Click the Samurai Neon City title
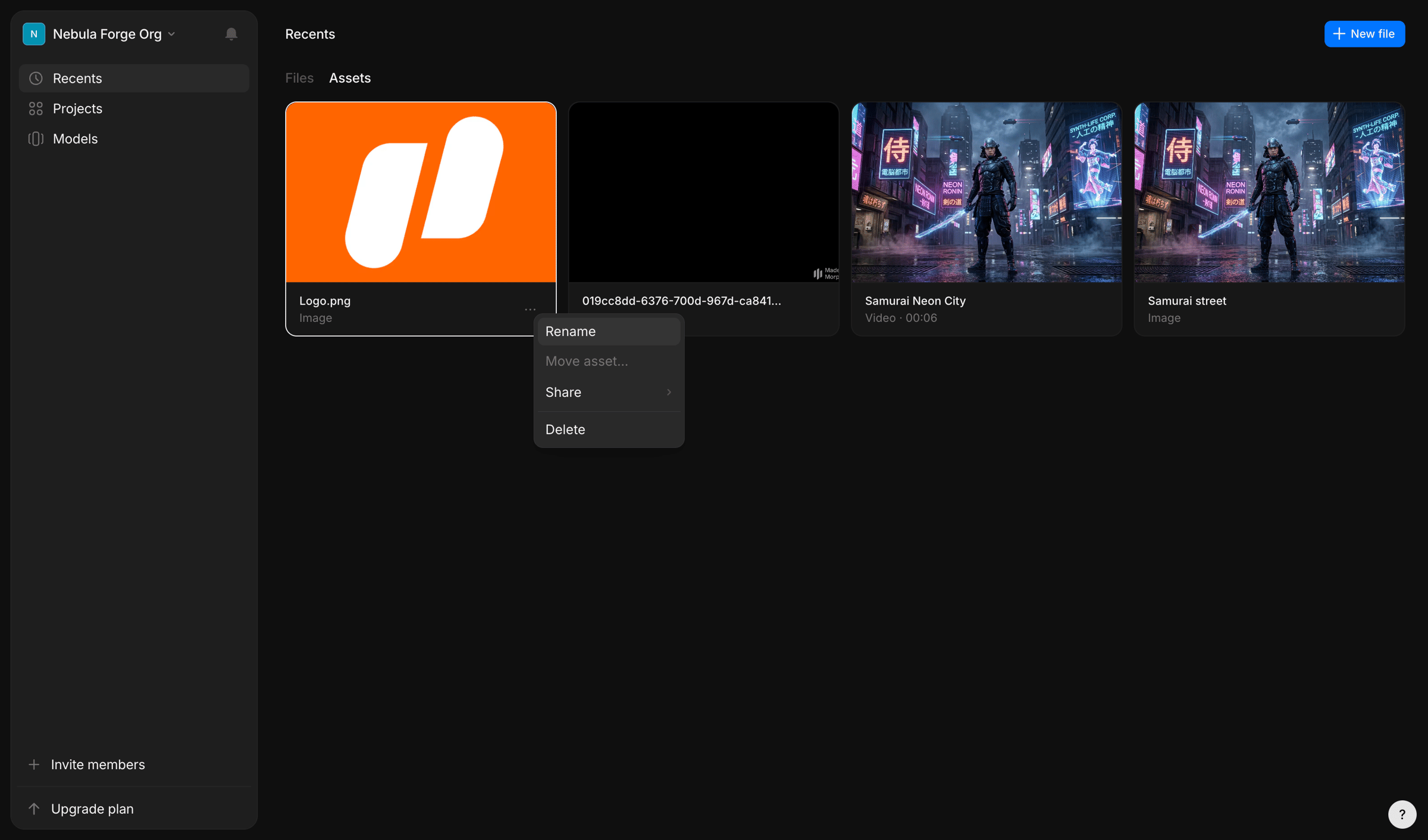1428x840 pixels. pos(915,301)
